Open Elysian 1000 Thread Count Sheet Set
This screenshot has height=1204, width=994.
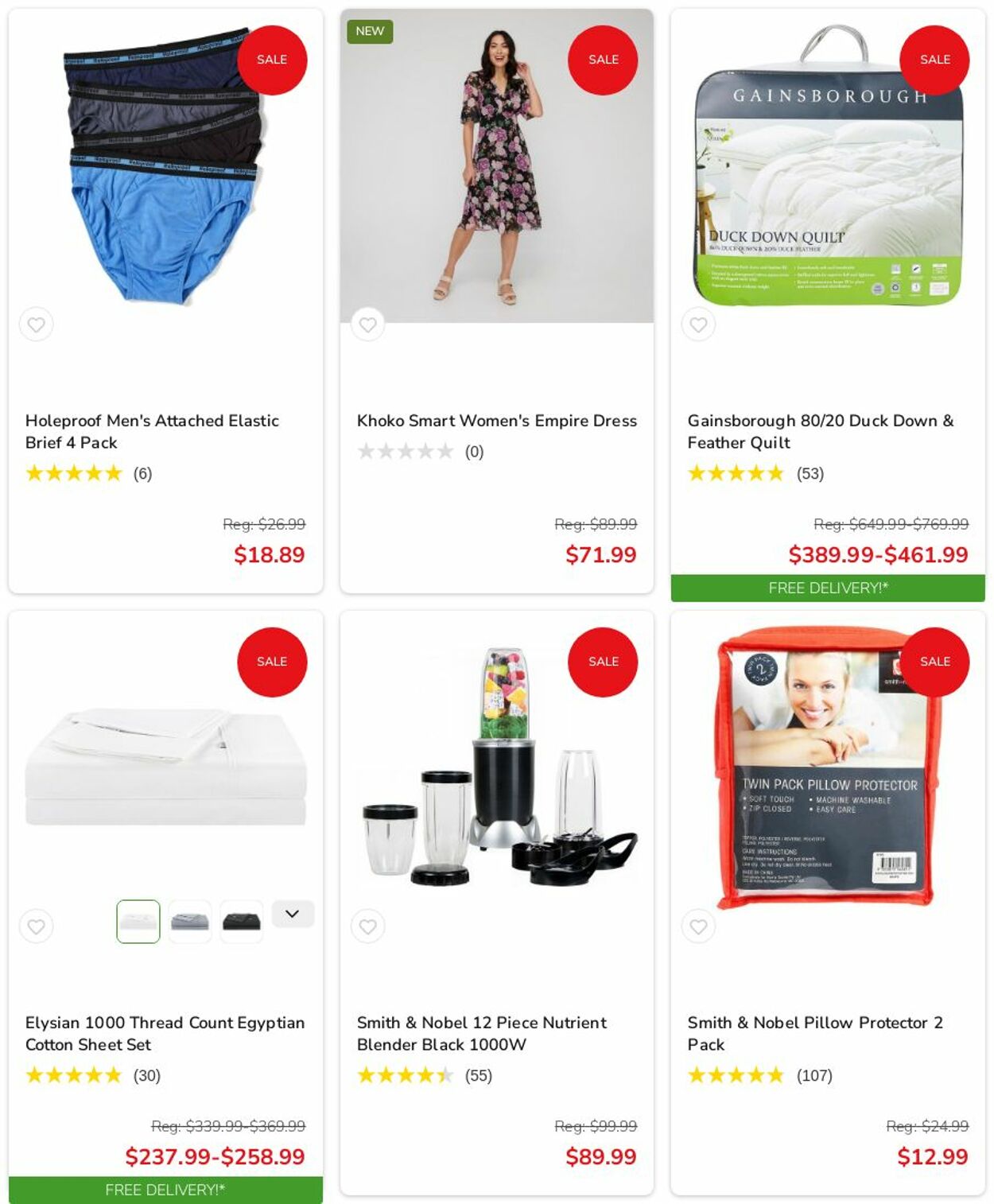point(165,1033)
